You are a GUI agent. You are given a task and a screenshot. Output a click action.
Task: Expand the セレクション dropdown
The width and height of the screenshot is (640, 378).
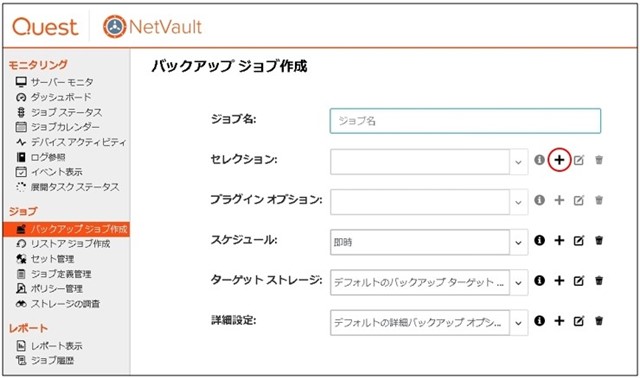pyautogui.click(x=518, y=162)
